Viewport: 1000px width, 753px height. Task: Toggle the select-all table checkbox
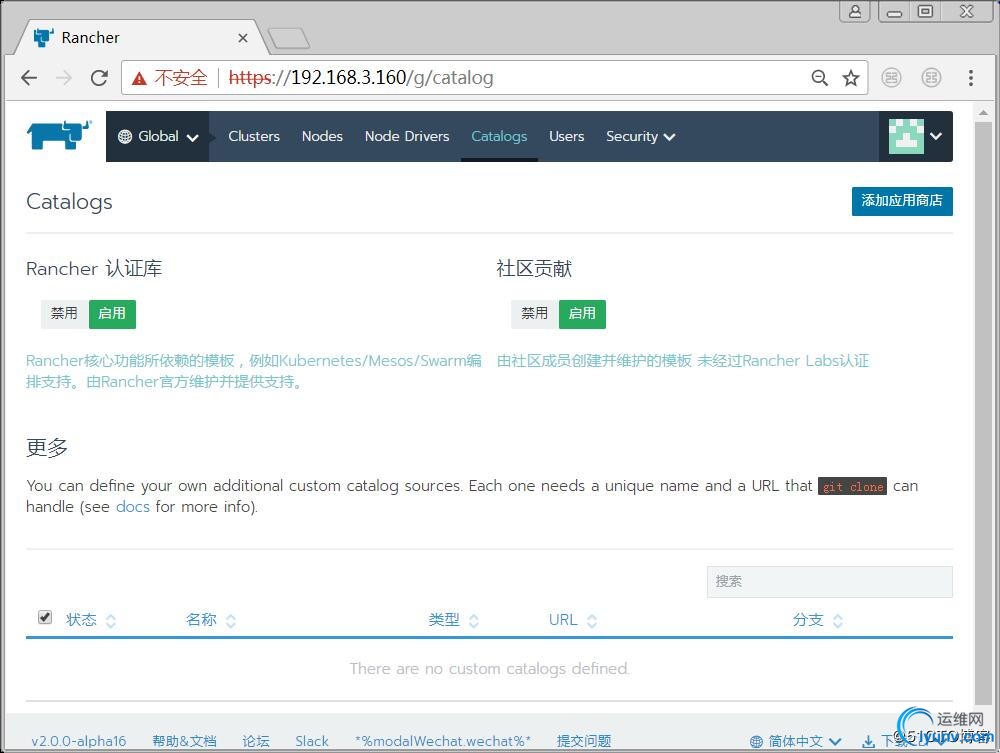[45, 617]
